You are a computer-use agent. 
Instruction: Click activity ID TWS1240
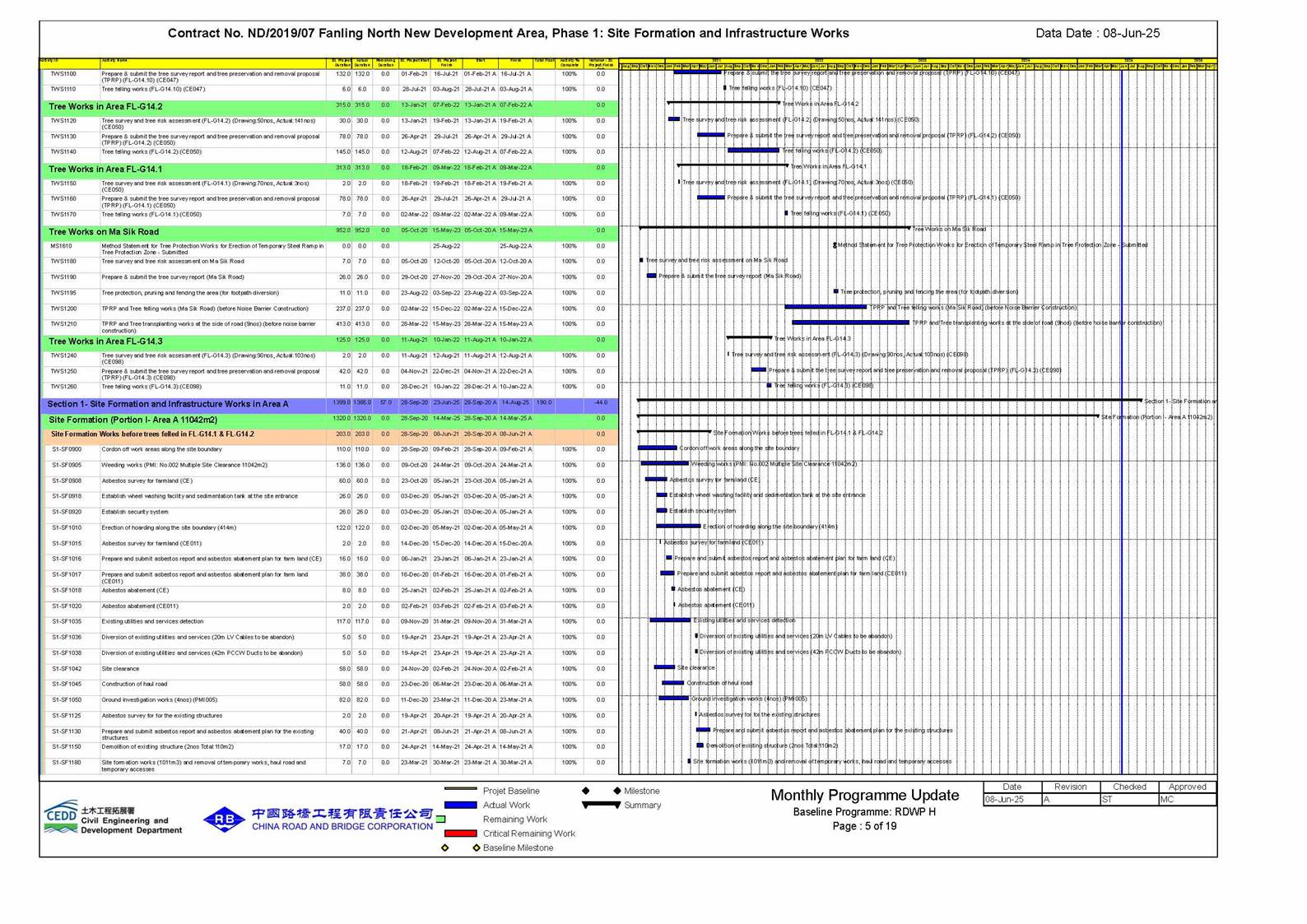(63, 355)
